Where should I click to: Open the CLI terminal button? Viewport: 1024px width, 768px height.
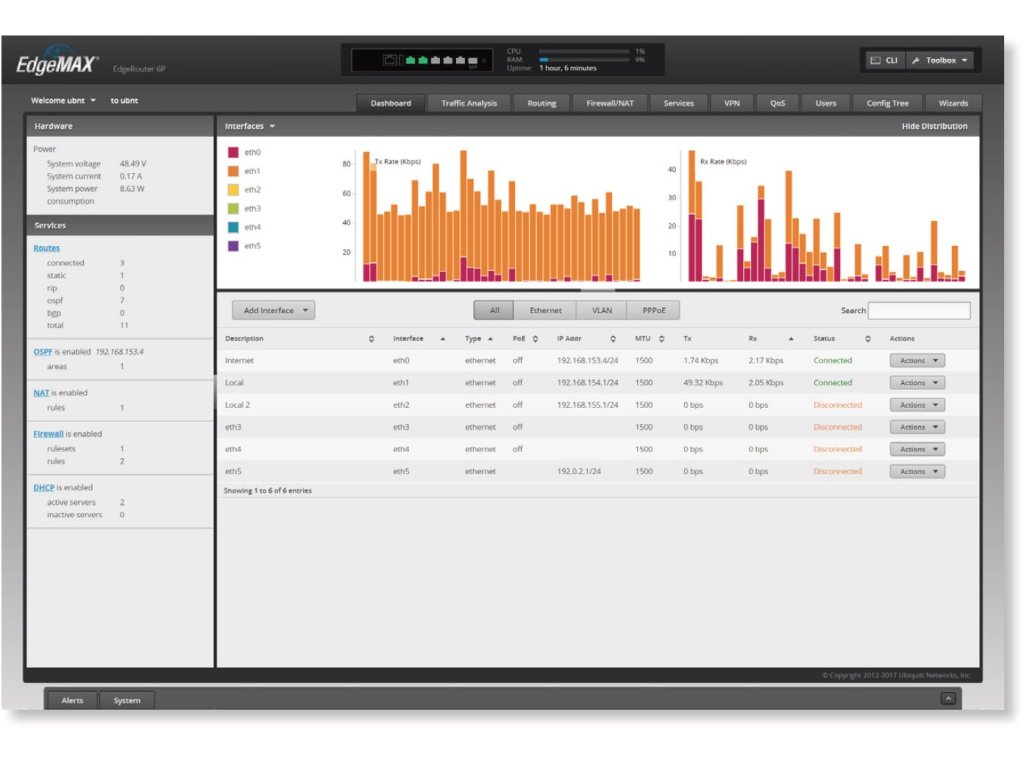coord(882,61)
